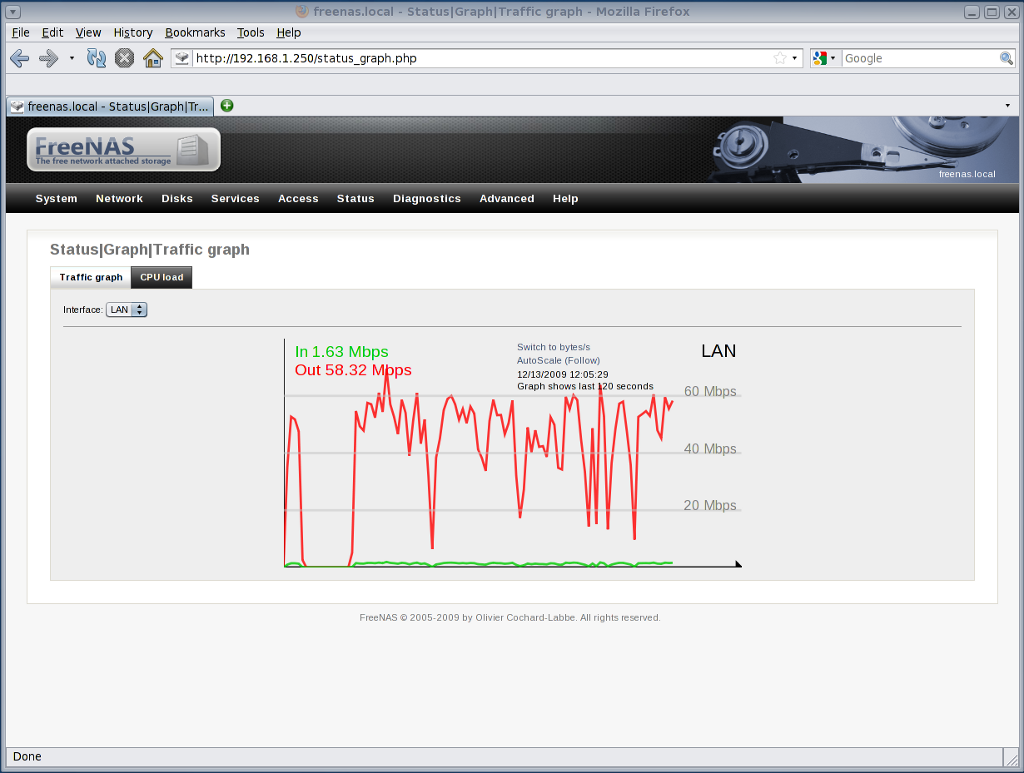Click the FreeNAS logo

click(x=123, y=149)
